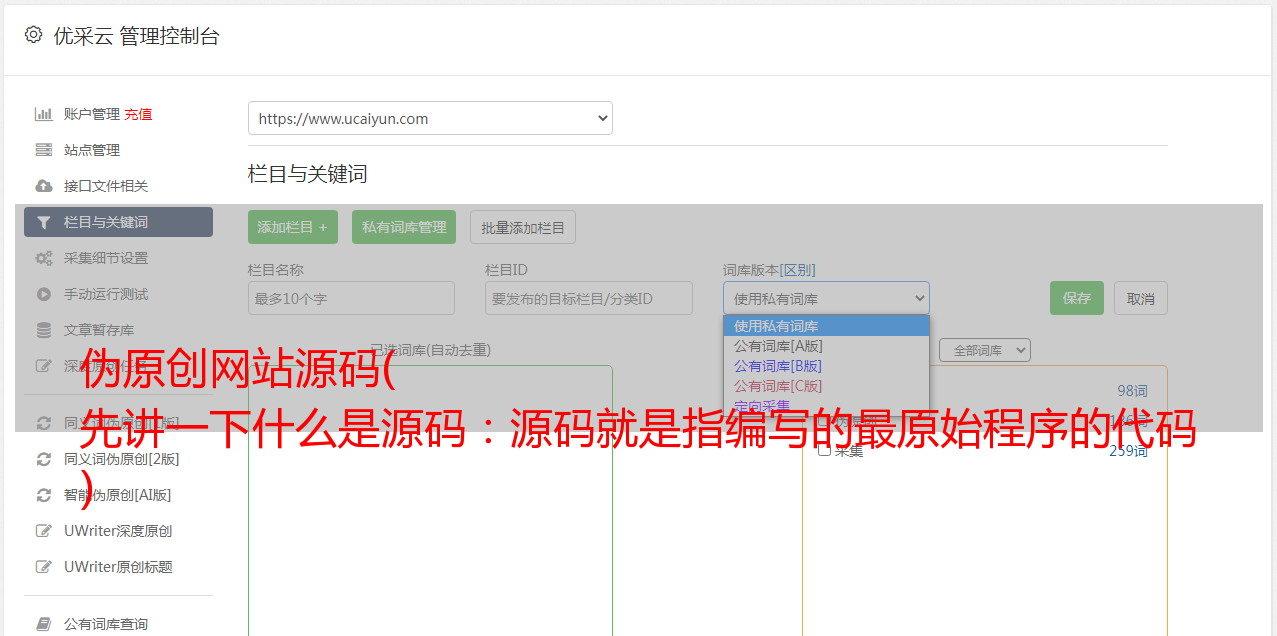Click the 259词 count

pos(1128,451)
